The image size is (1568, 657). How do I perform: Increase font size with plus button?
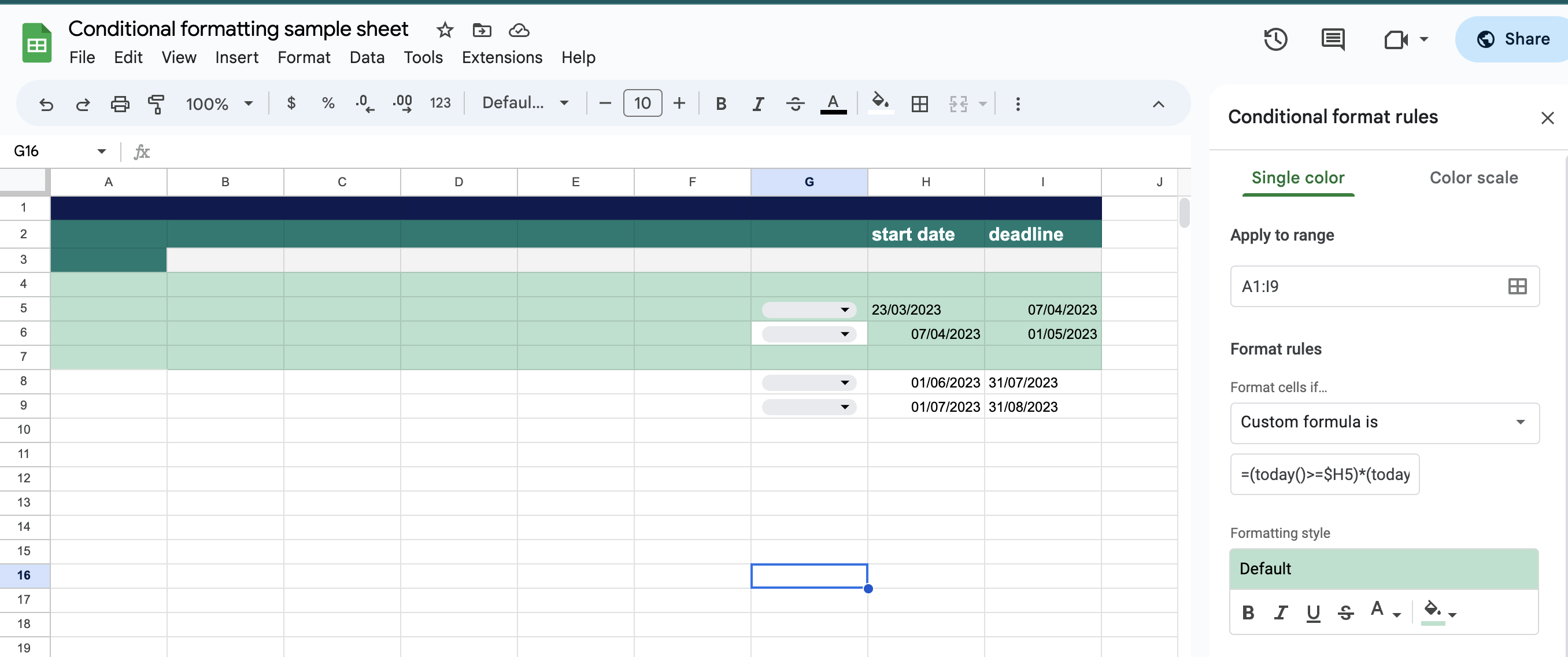coord(679,104)
